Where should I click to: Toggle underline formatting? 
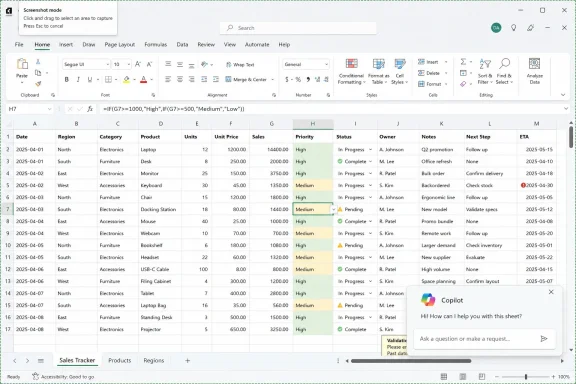(90, 79)
